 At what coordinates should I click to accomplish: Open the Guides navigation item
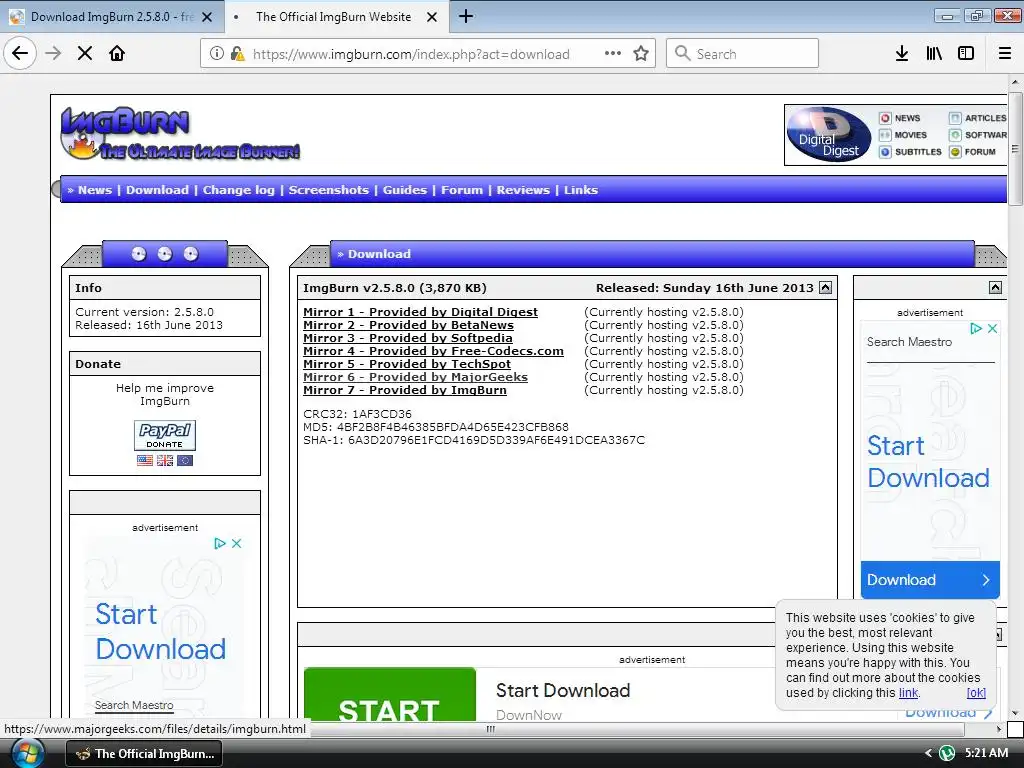(x=404, y=190)
